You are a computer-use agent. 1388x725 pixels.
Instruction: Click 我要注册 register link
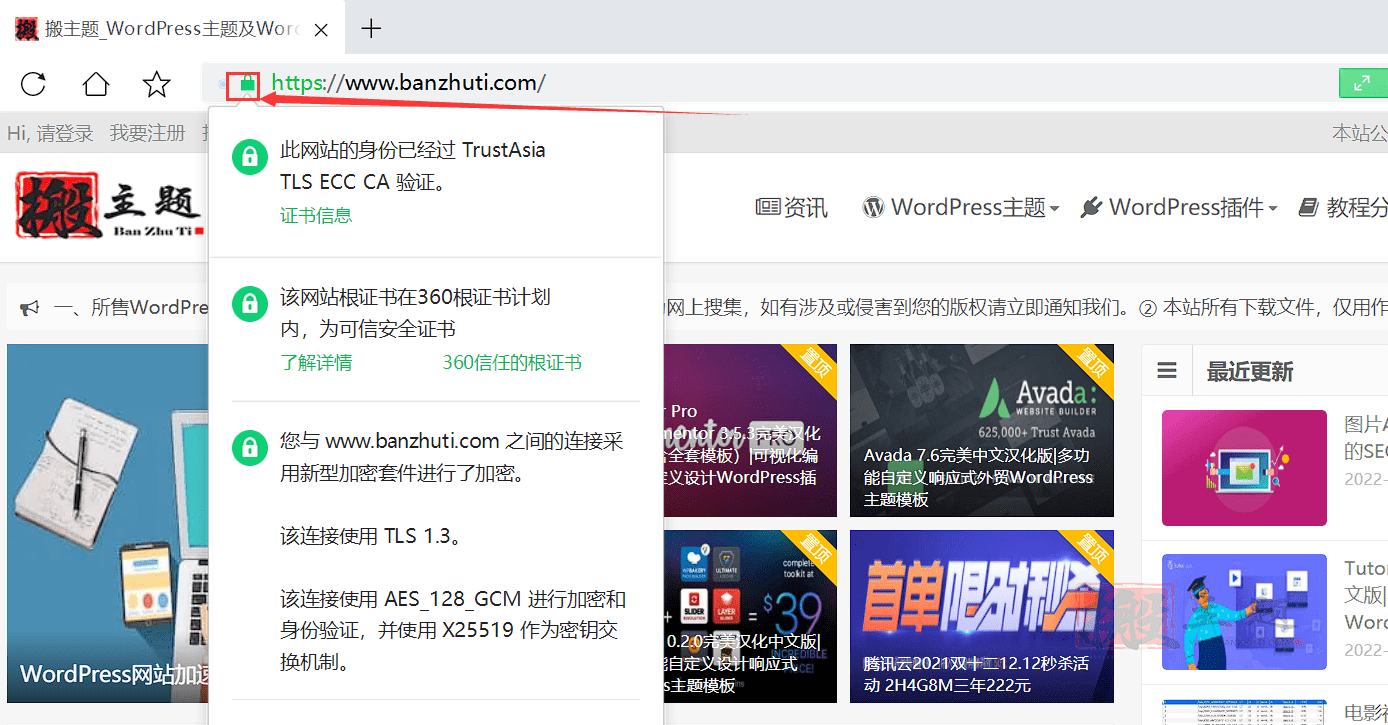pos(147,133)
